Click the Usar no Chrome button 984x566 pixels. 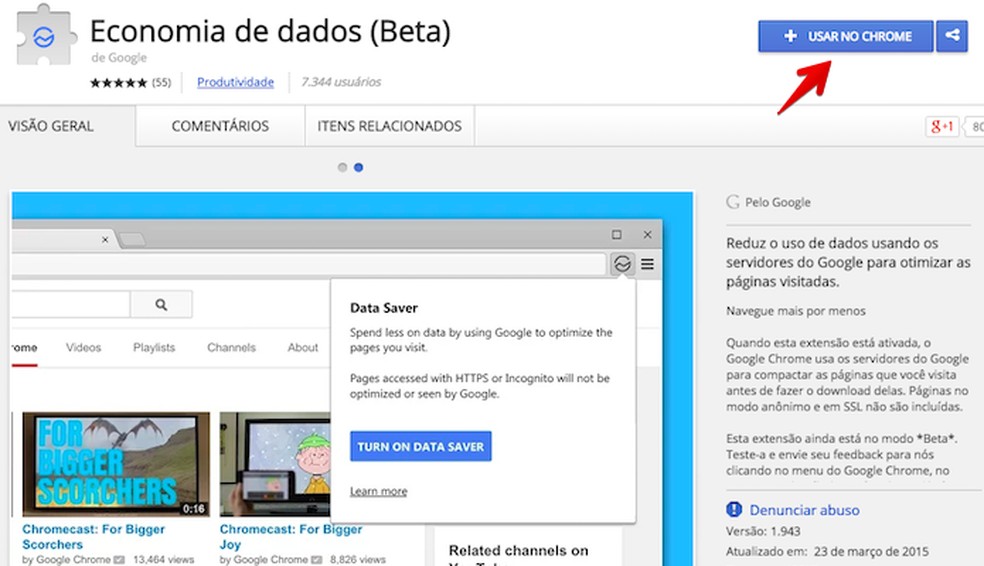pos(845,36)
